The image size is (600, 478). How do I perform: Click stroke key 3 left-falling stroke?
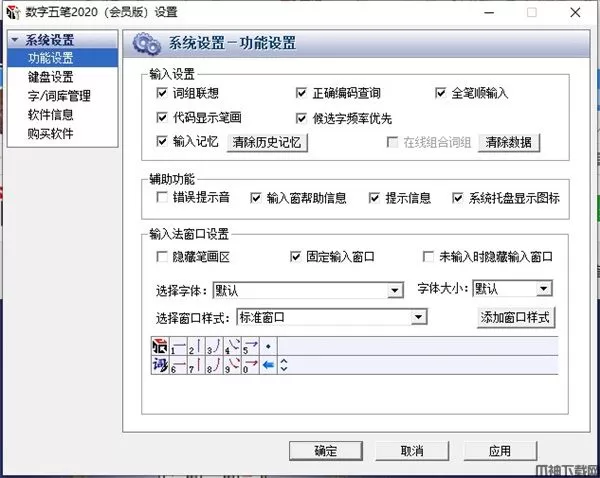click(x=214, y=346)
